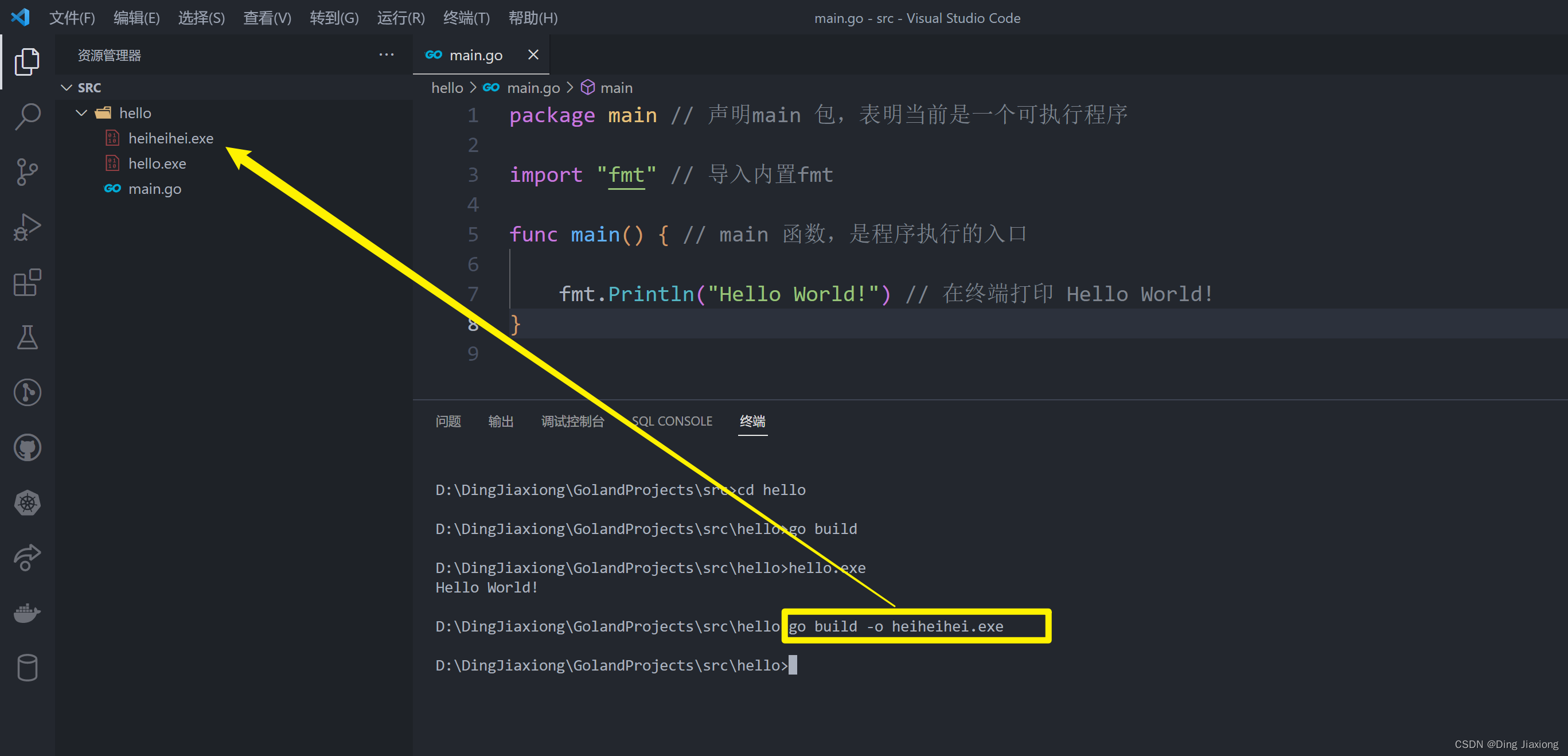1568x756 pixels.
Task: Click the binary file icon of hello.exe
Action: 112,163
